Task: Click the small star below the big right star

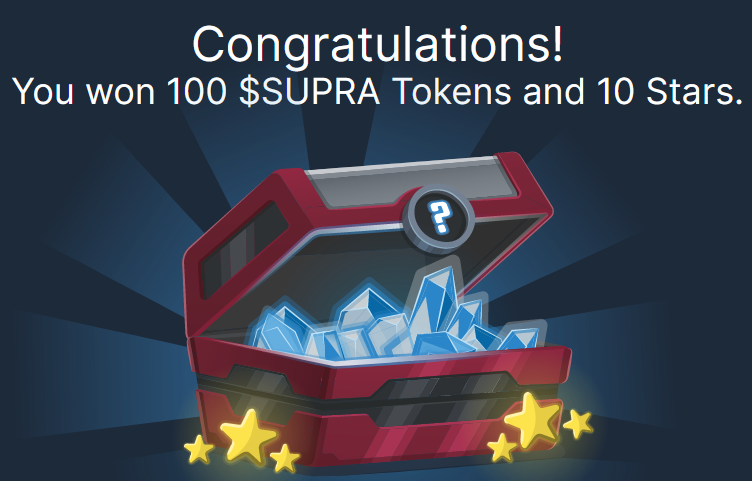Action: (502, 447)
